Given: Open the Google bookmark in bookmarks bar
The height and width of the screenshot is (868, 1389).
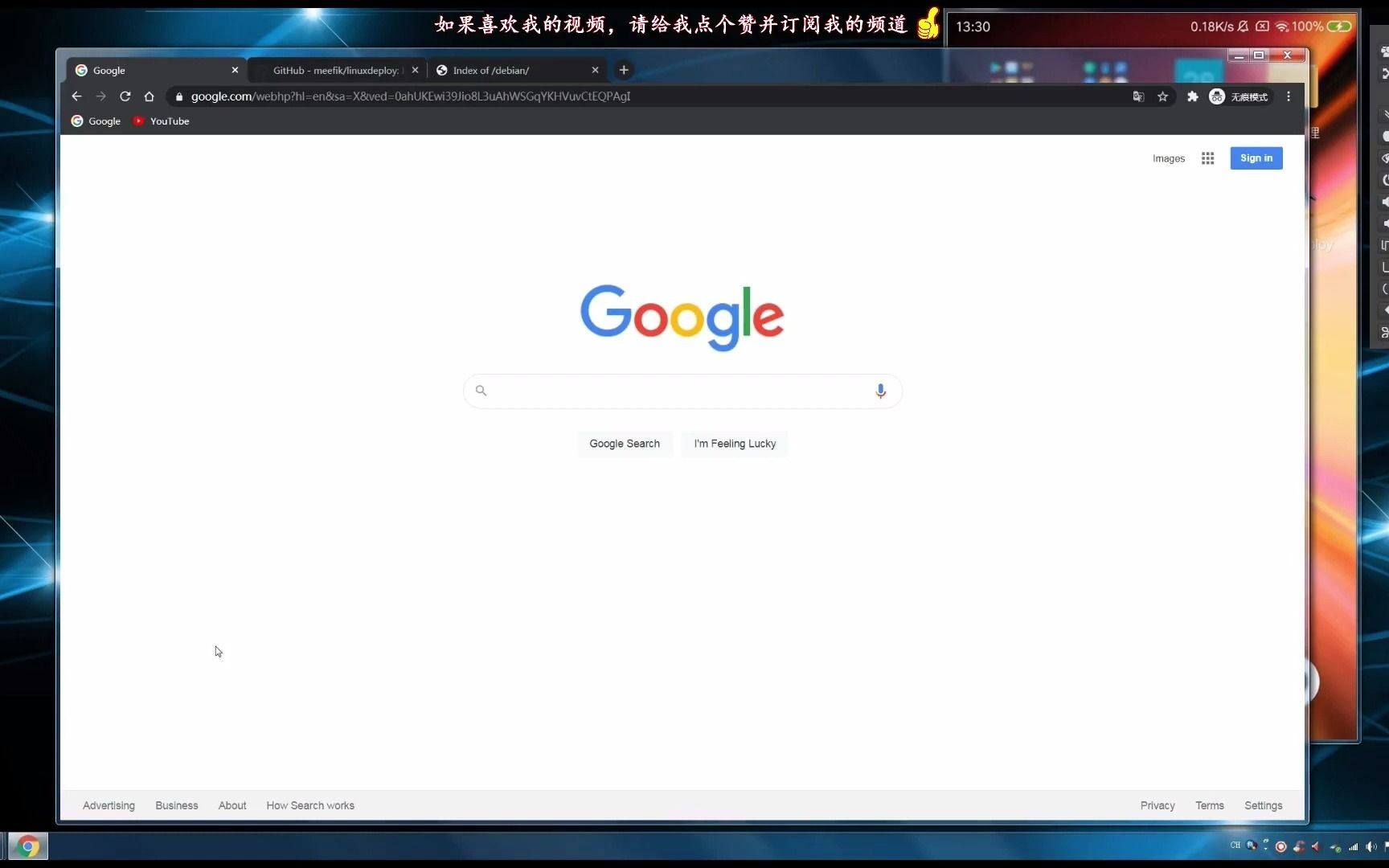Looking at the screenshot, I should [96, 121].
